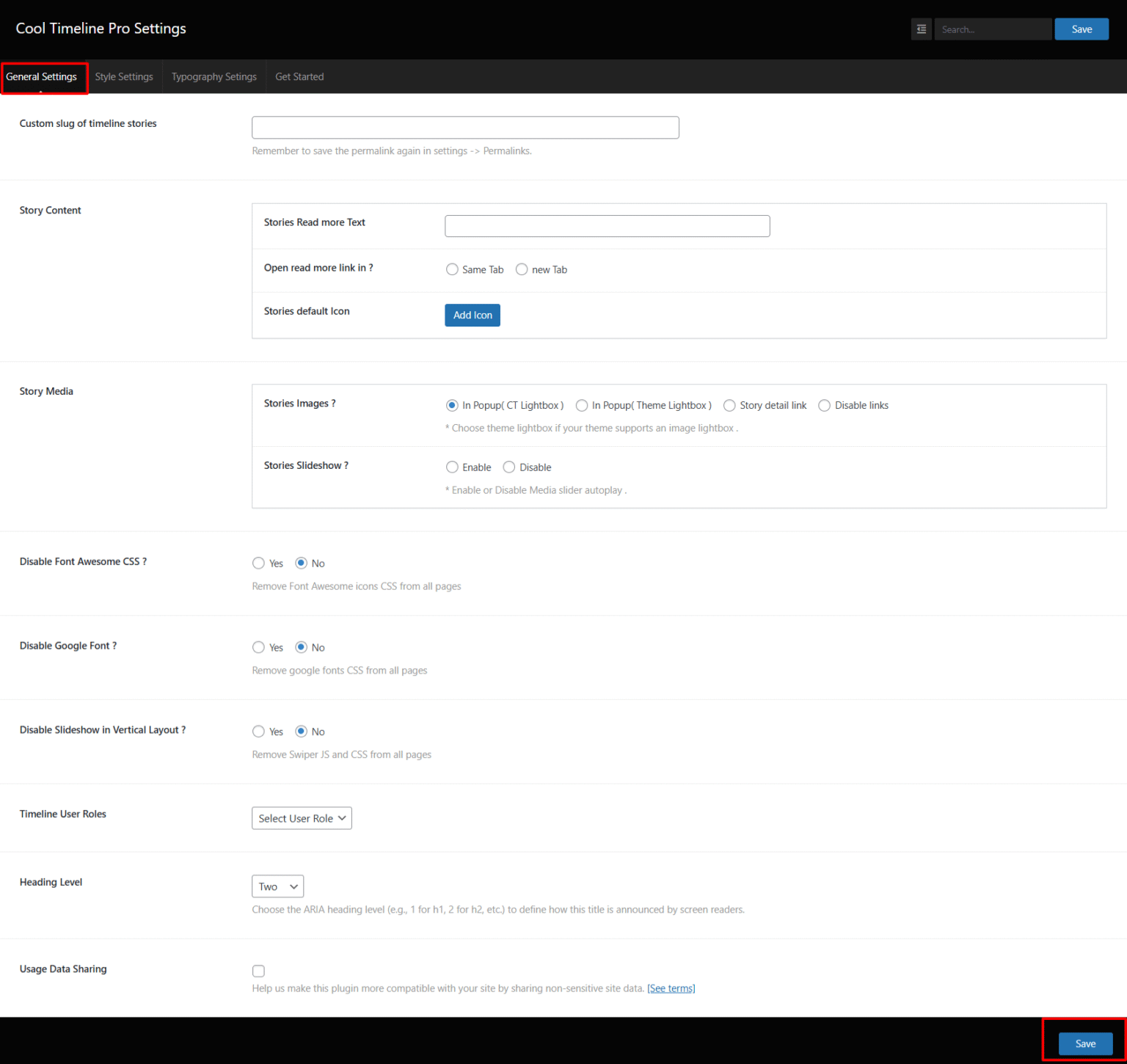Select 'Story detail link' option
This screenshot has height=1064, width=1127.
(729, 405)
